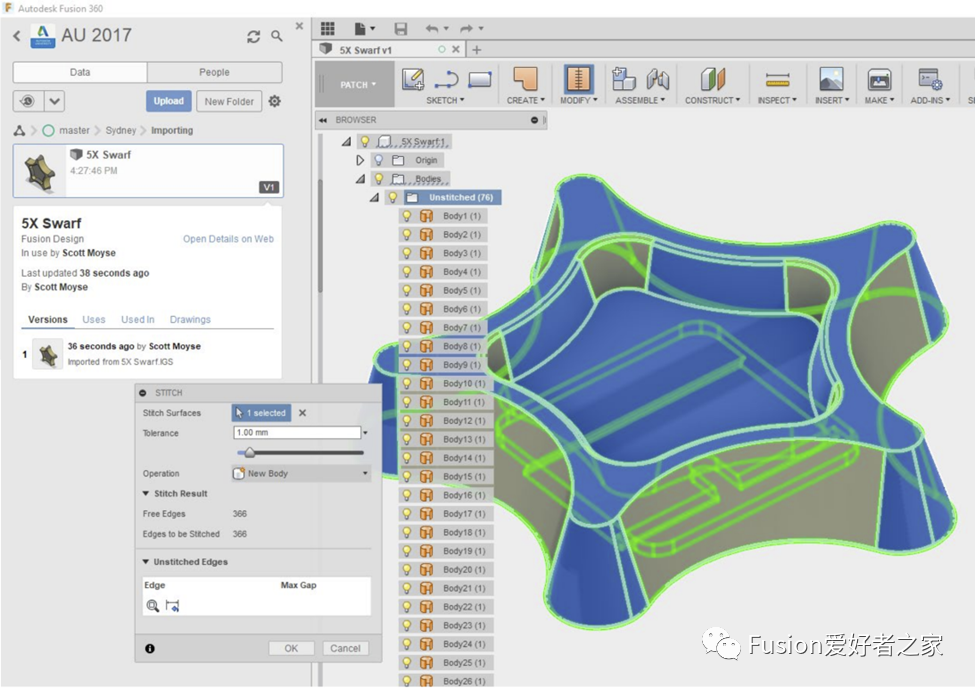Open the Drawings tab in details

coord(190,320)
